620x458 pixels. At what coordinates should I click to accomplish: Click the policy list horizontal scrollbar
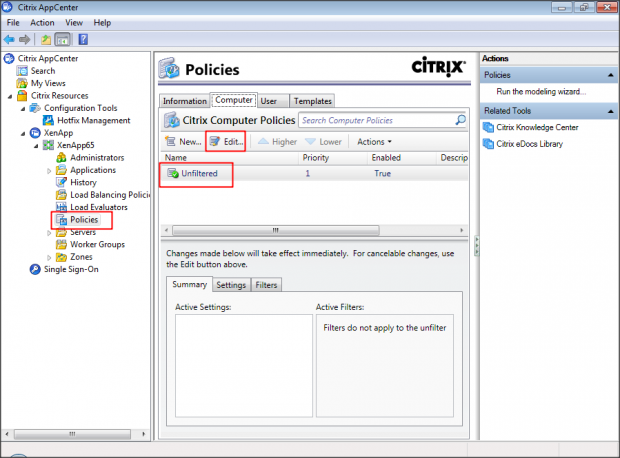[x=276, y=230]
